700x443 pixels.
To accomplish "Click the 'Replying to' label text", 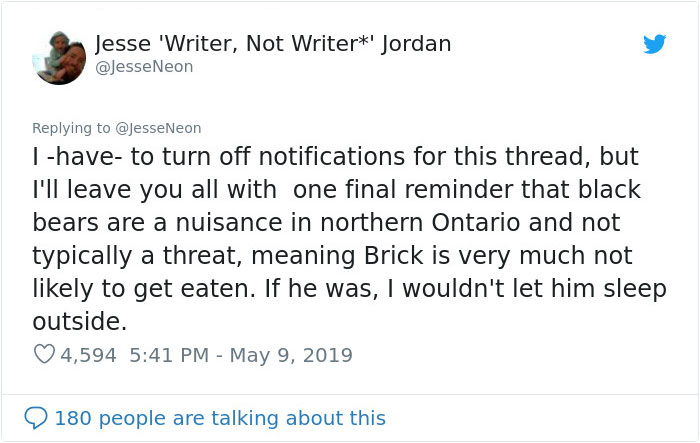I will 72,128.
